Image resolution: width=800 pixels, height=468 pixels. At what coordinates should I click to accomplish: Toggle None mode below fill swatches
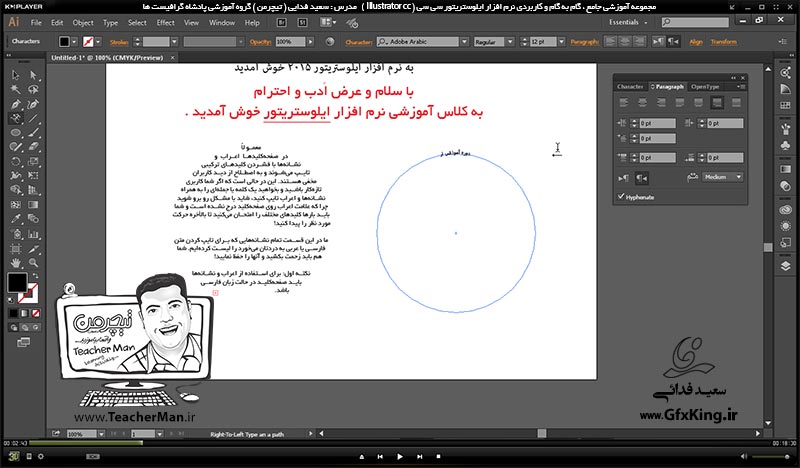tap(36, 313)
